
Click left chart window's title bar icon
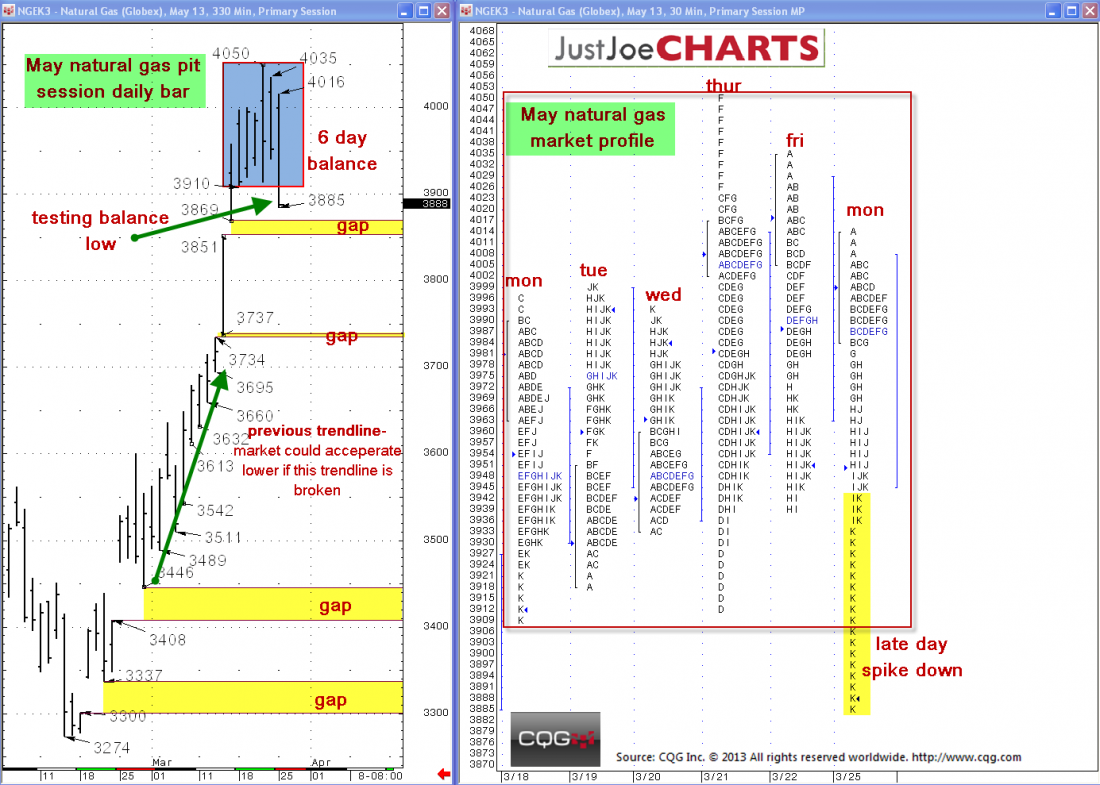pyautogui.click(x=9, y=9)
